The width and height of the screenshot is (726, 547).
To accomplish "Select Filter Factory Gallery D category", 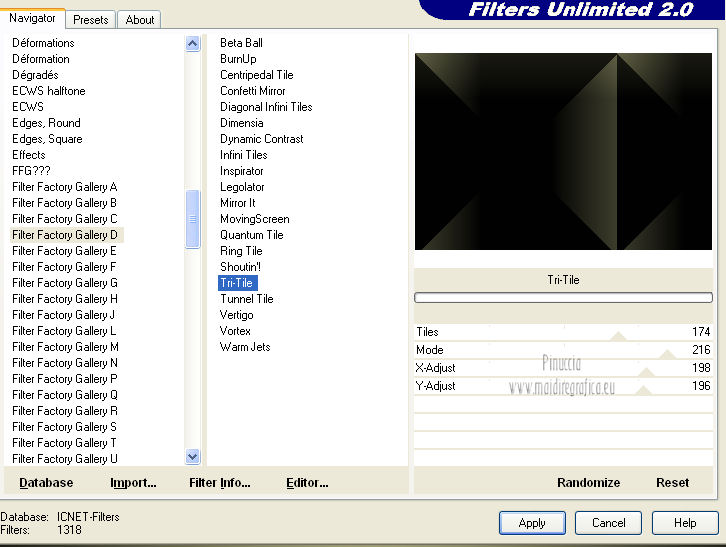I will [x=65, y=235].
